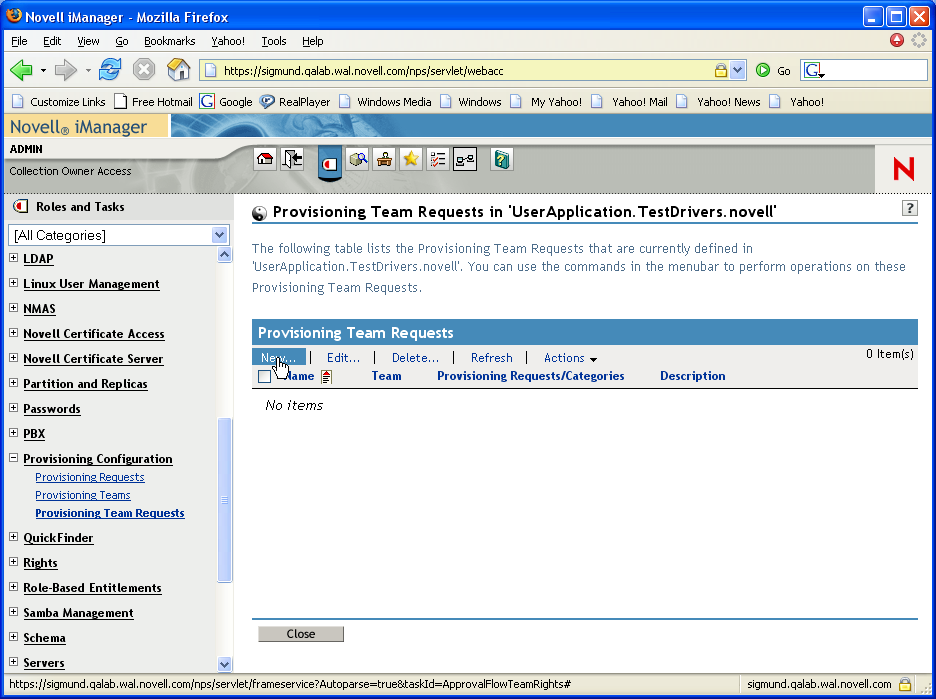The image size is (936, 699).
Task: Click the sidebar scroll down arrow
Action: click(224, 664)
